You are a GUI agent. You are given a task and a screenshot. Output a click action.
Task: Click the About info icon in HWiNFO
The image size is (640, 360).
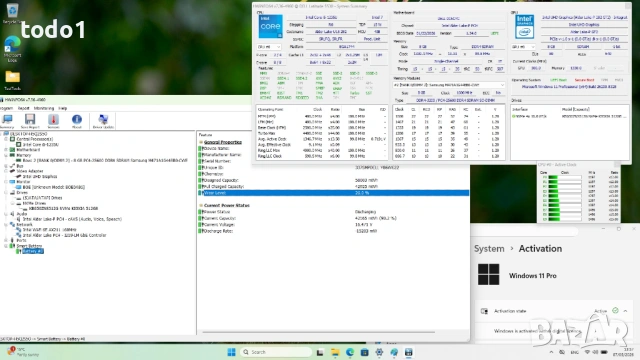pyautogui.click(x=77, y=121)
